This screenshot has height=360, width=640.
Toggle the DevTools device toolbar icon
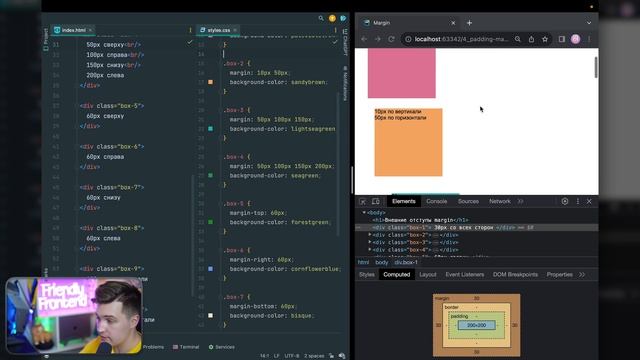376,202
